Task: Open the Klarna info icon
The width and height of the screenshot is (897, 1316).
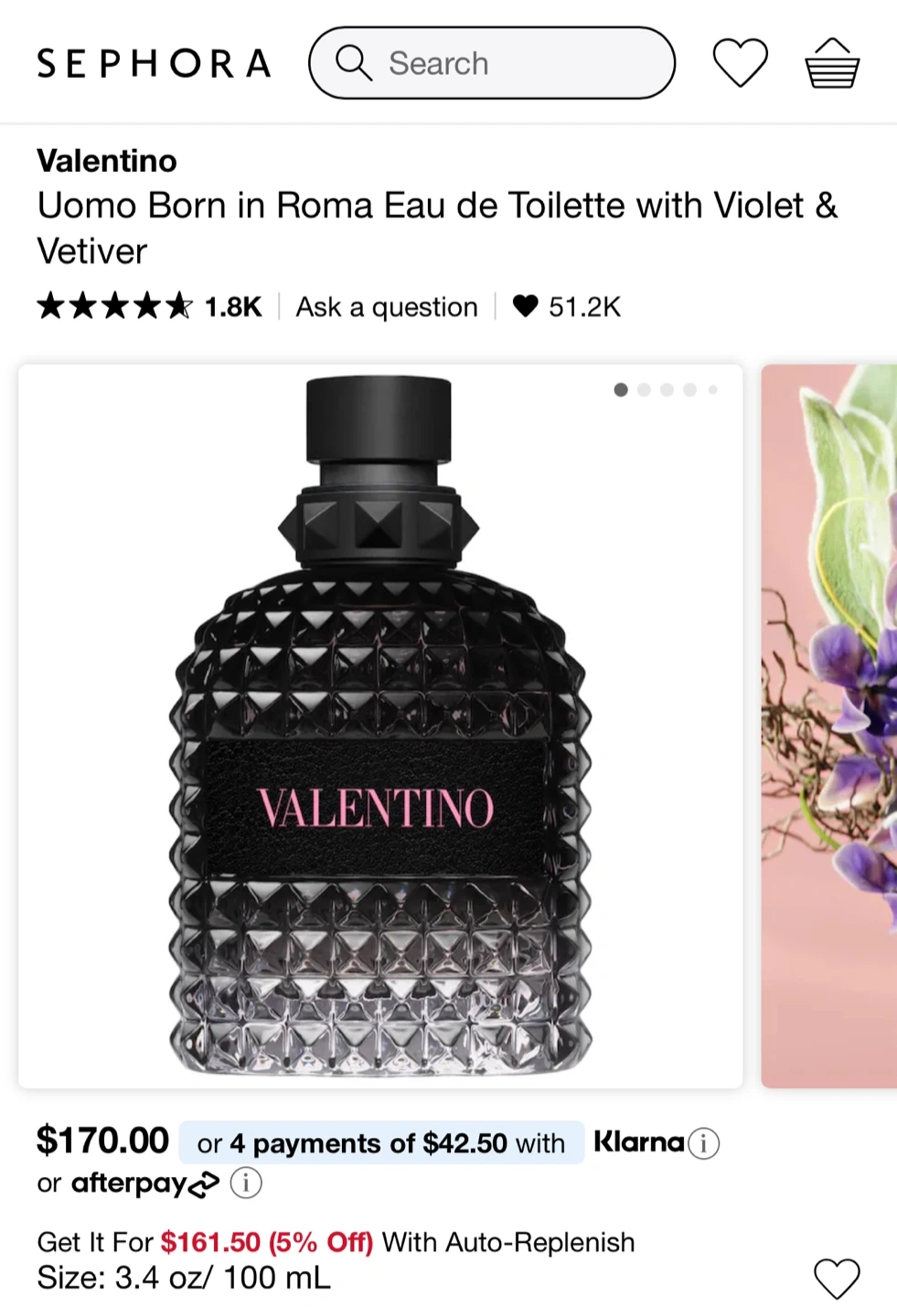Action: click(x=703, y=1143)
